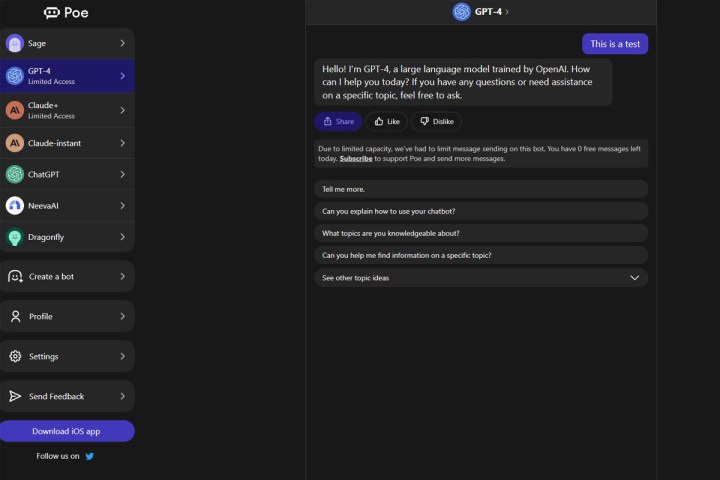Open the Profile page
This screenshot has width=720, height=480.
point(67,316)
